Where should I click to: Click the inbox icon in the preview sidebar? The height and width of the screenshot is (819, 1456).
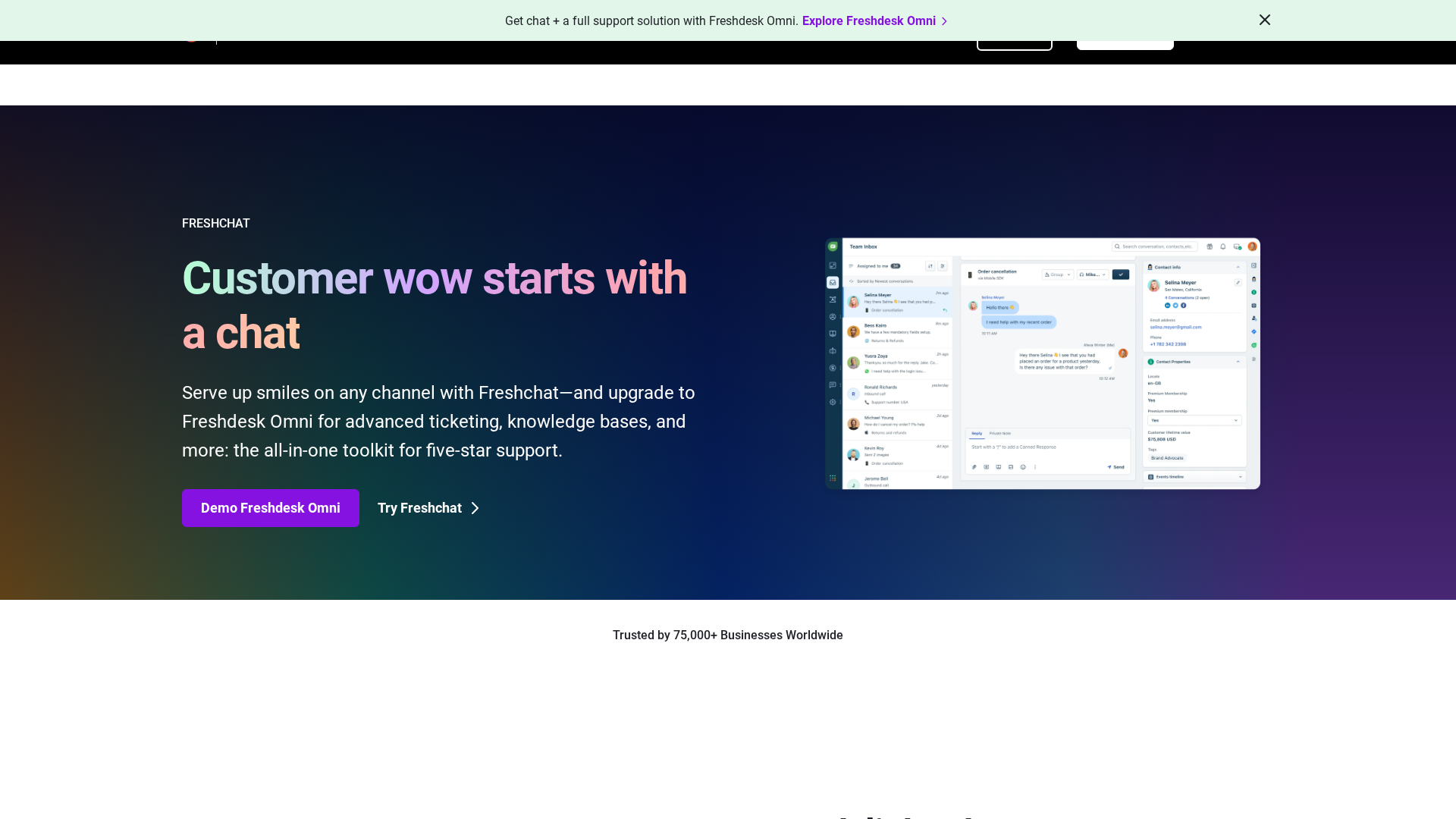point(833,282)
